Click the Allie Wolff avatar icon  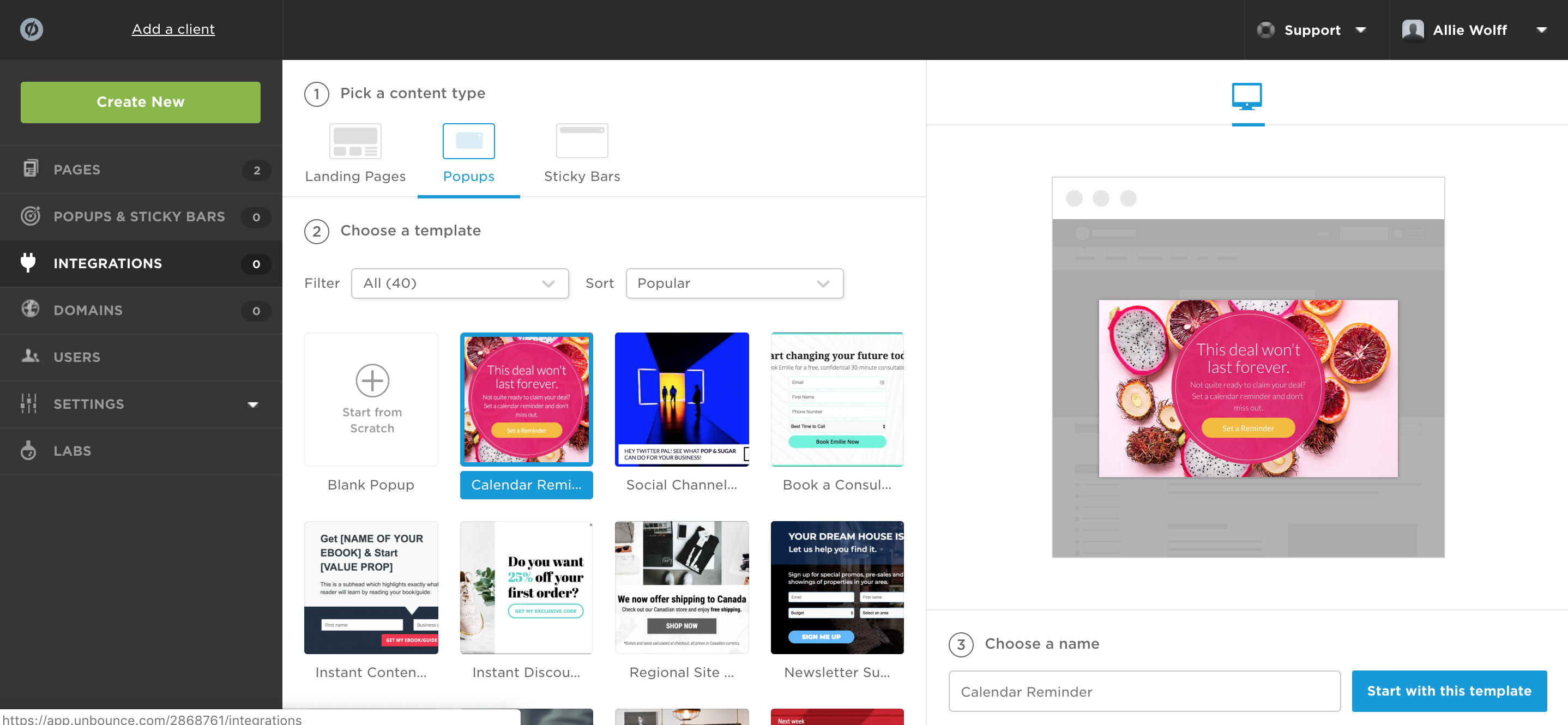[1413, 30]
